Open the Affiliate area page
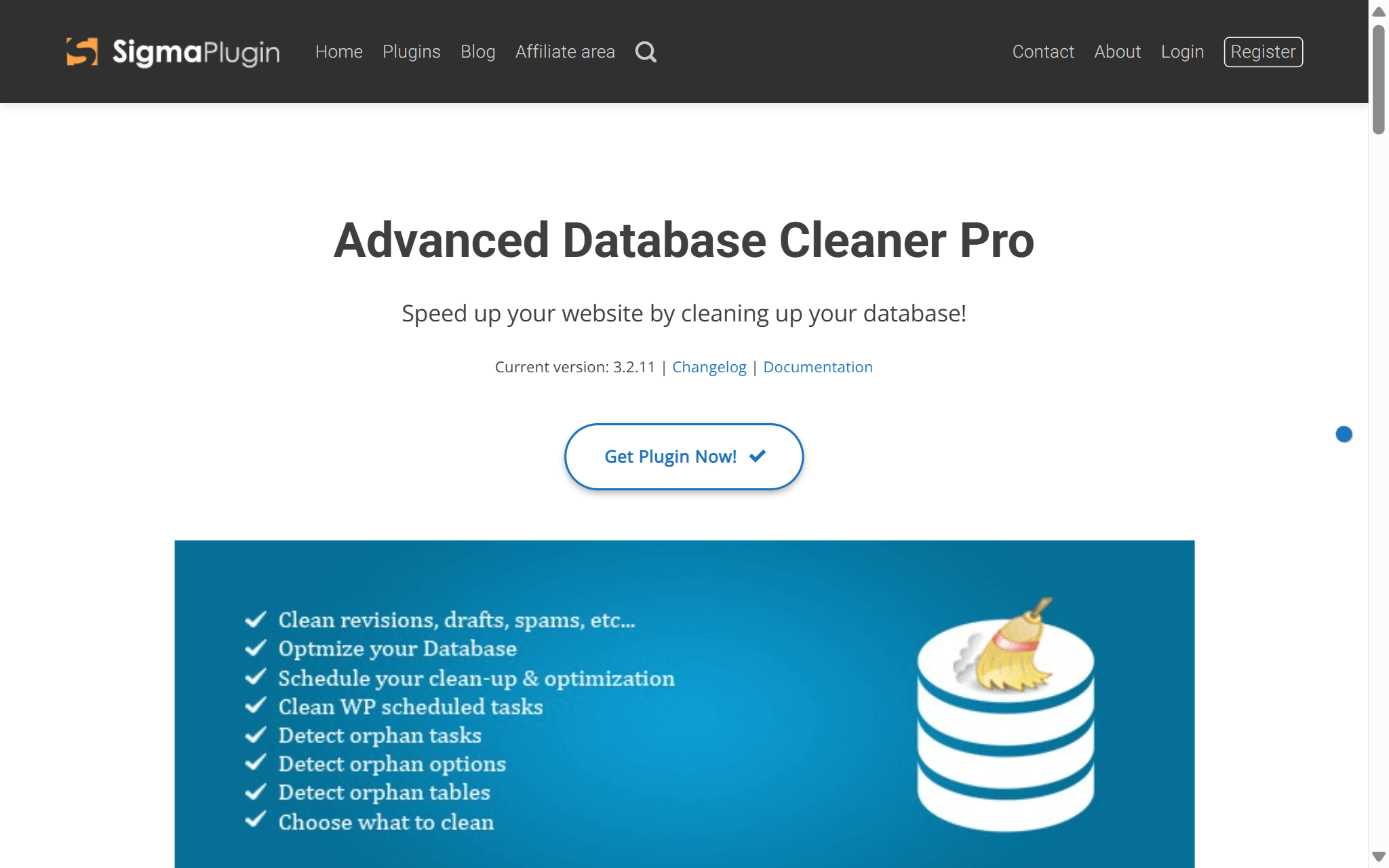This screenshot has width=1389, height=868. [x=564, y=52]
